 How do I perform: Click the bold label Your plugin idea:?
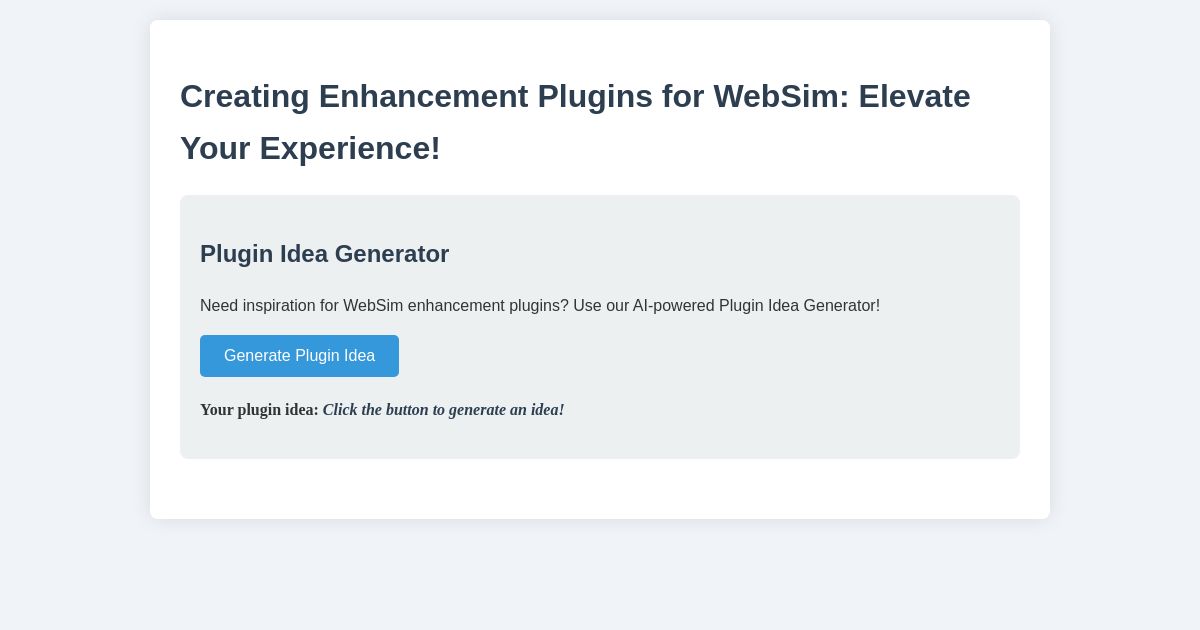click(260, 410)
